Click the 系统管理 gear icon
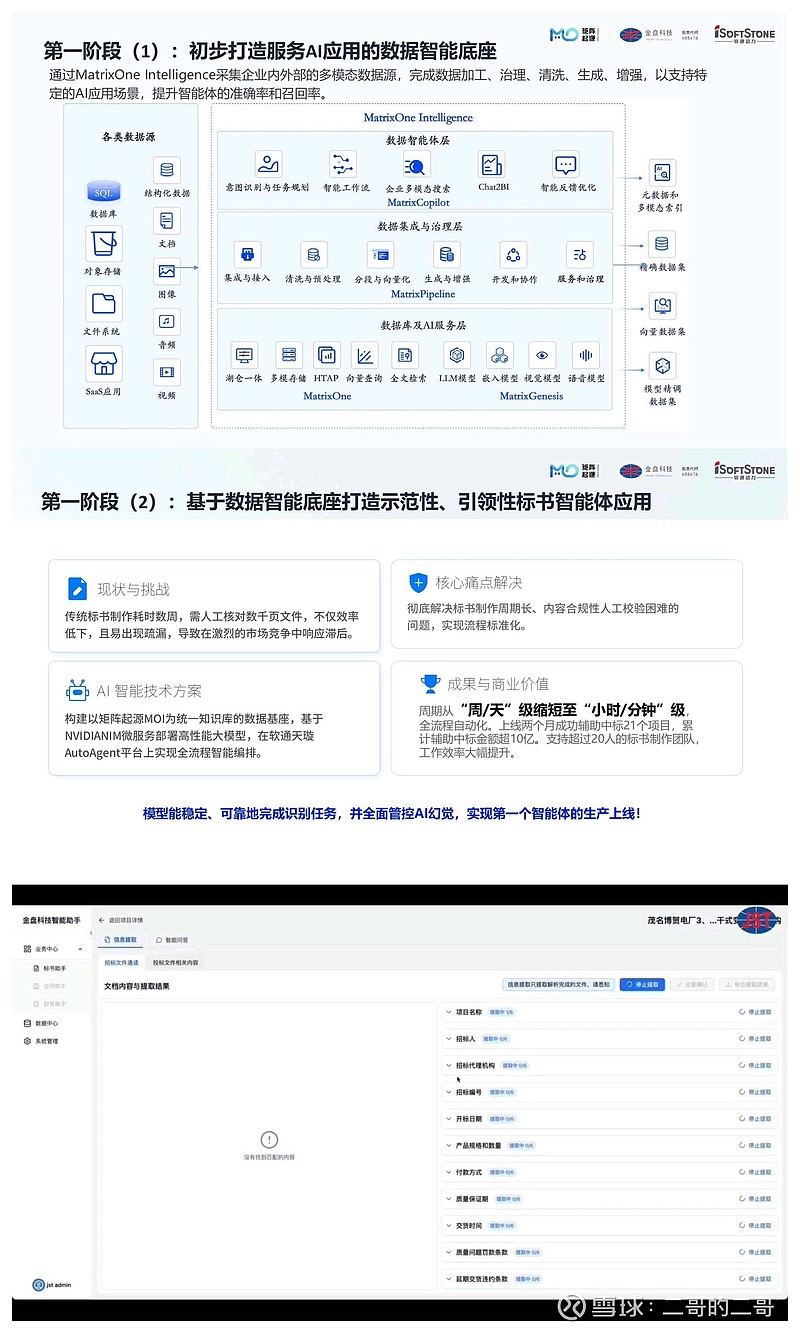Image resolution: width=800 pixels, height=1333 pixels. 28,1040
